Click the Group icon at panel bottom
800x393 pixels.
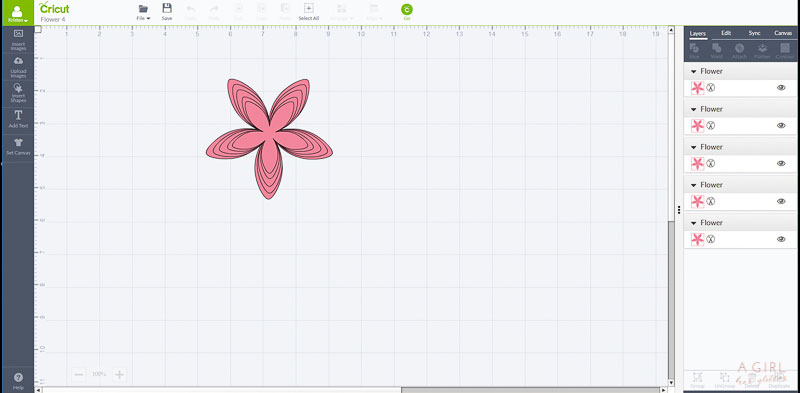(697, 380)
